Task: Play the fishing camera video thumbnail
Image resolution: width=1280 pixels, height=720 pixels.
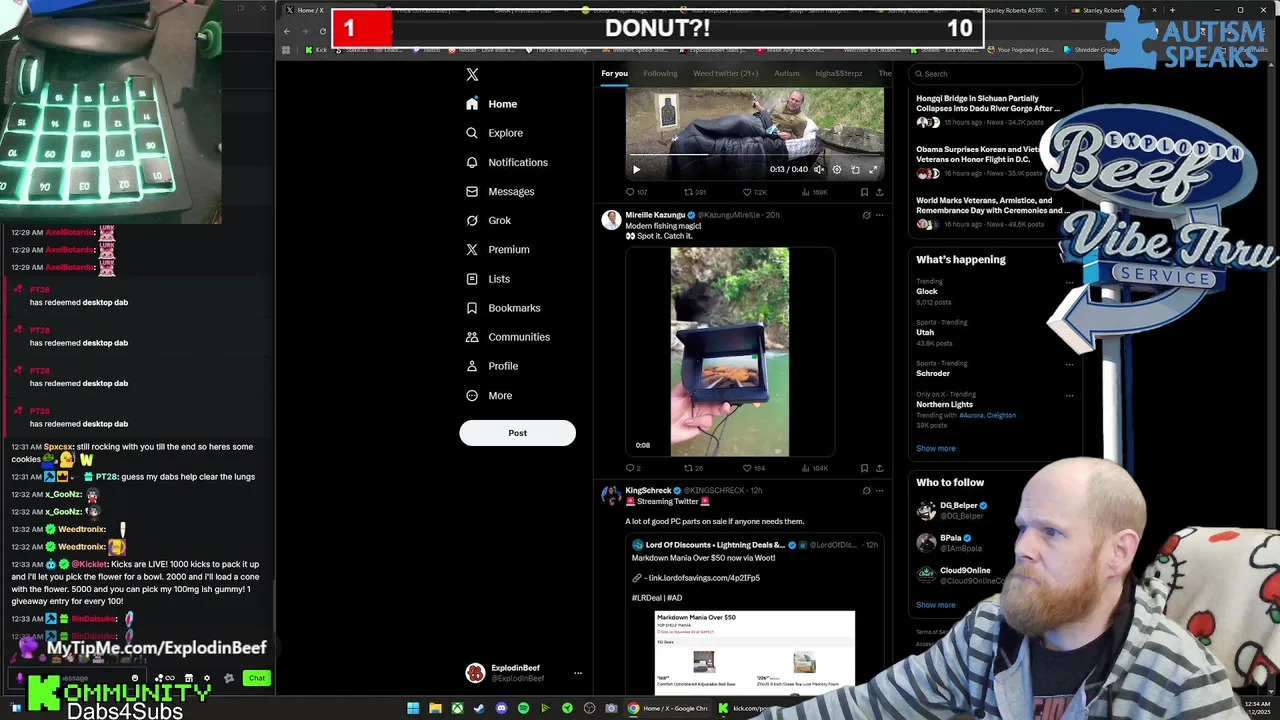Action: pyautogui.click(x=729, y=352)
